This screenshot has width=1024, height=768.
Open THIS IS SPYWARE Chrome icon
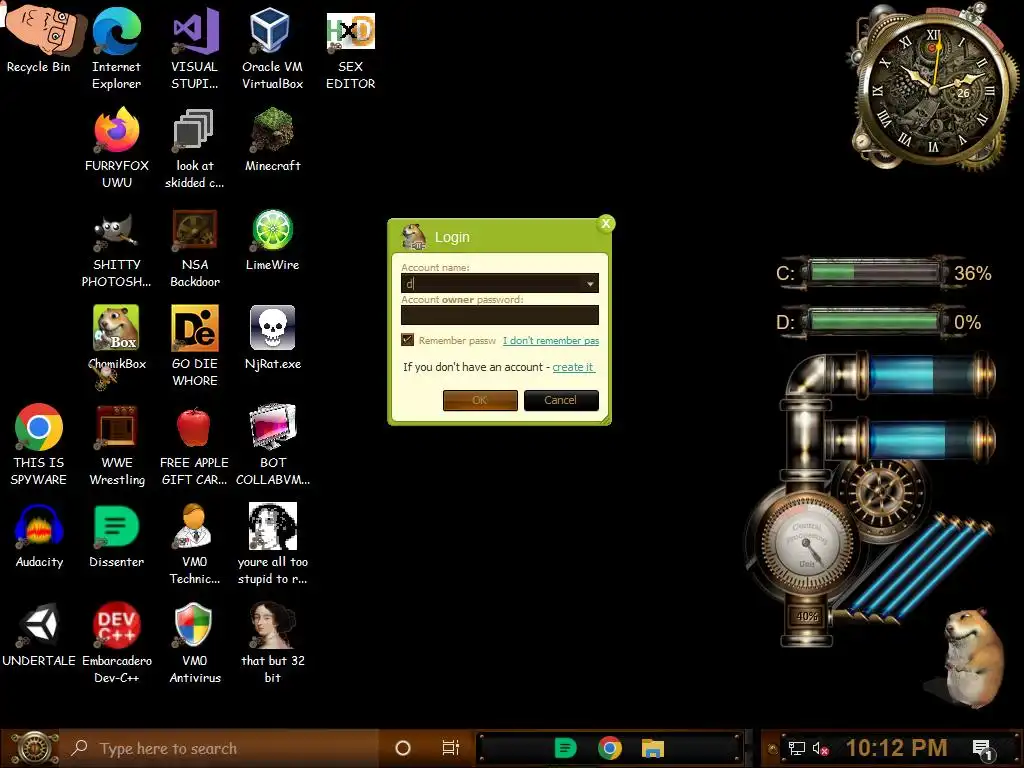[39, 427]
